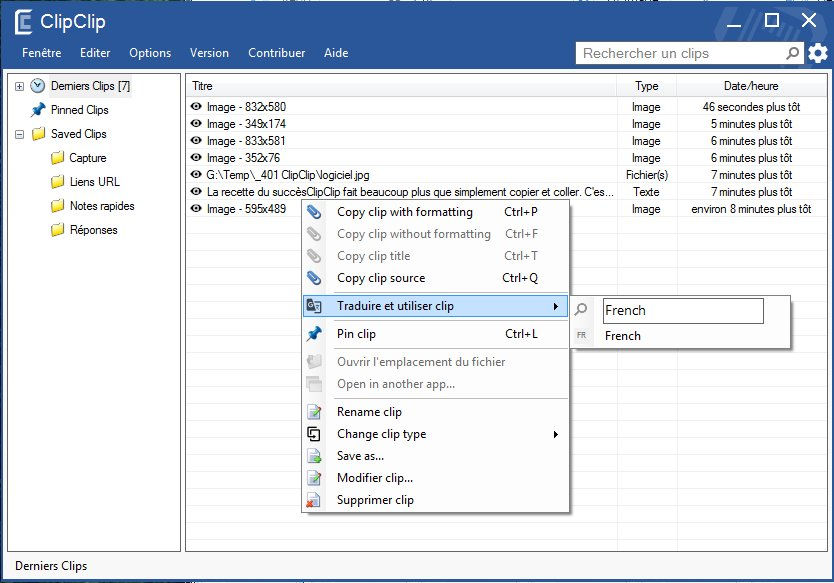Toggle eye icon for Image - 595x489
The width and height of the screenshot is (834, 583).
coord(196,209)
